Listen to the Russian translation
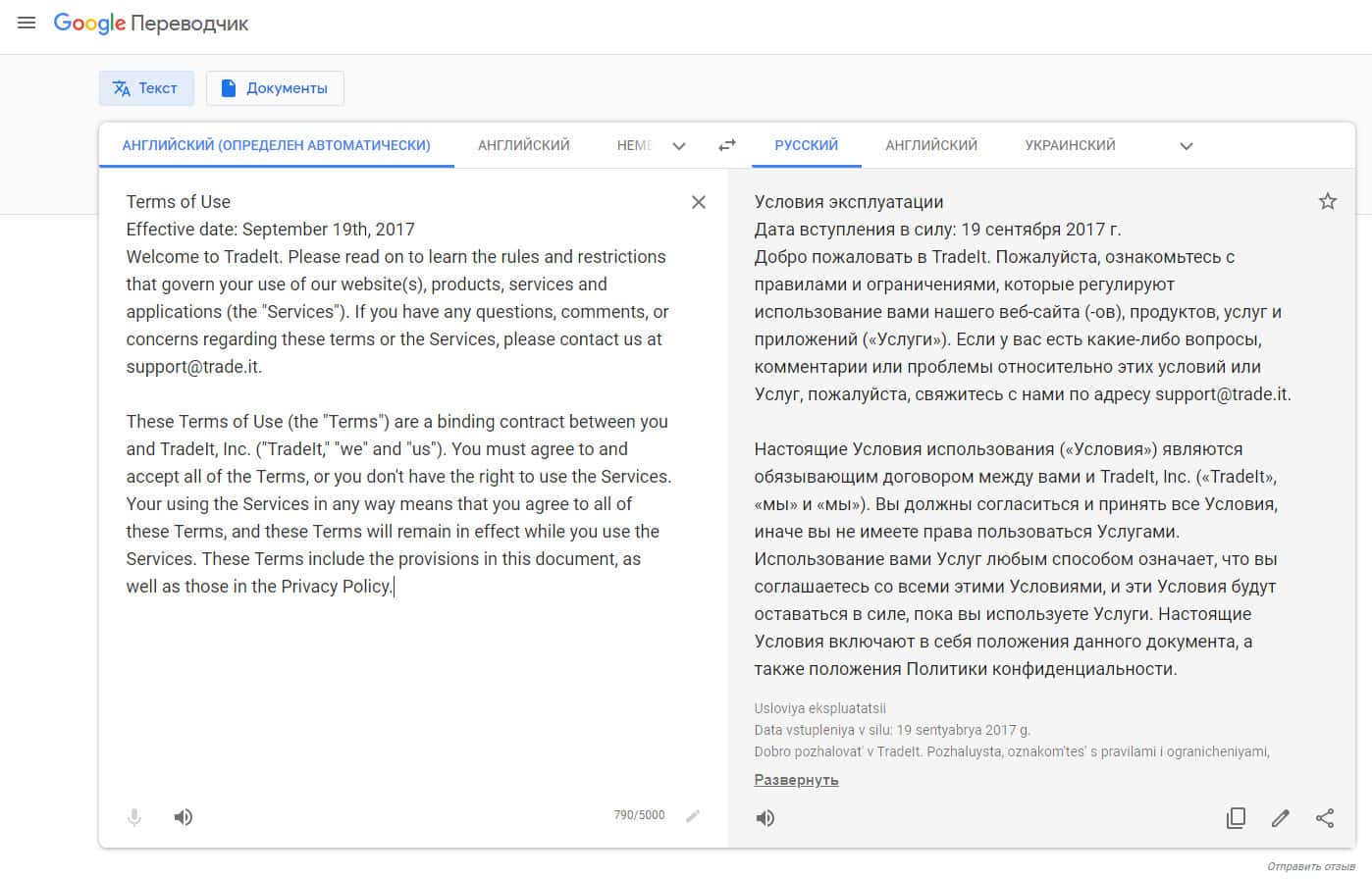This screenshot has width=1372, height=879. point(765,818)
